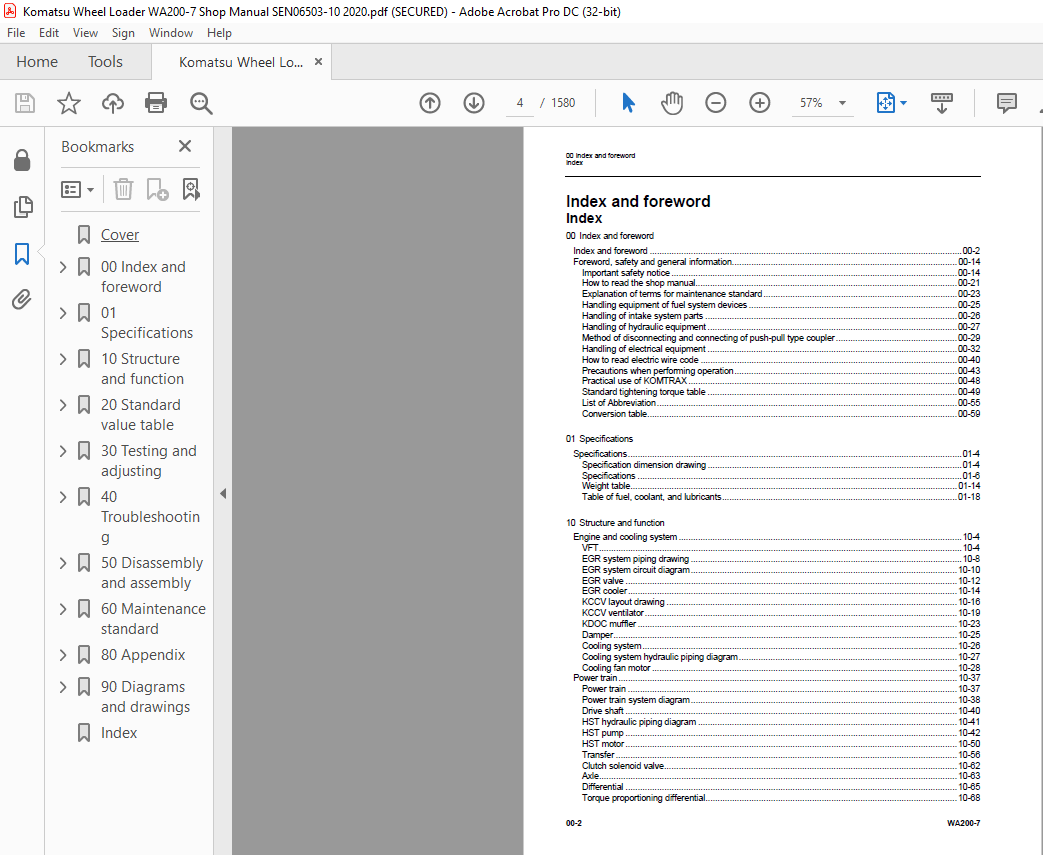This screenshot has width=1043, height=855.
Task: Expand the 40 Troubleshooting bookmark
Action: pos(63,496)
